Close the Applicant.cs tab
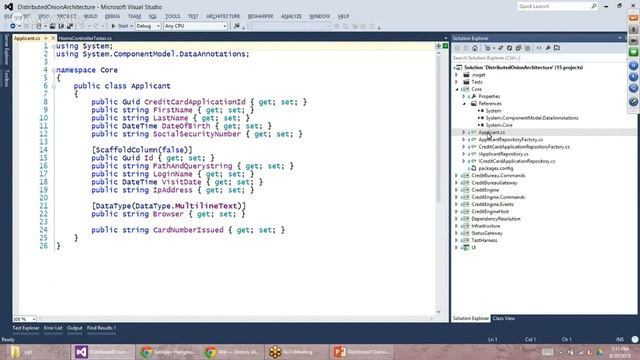This screenshot has width=640, height=360. tap(53, 38)
